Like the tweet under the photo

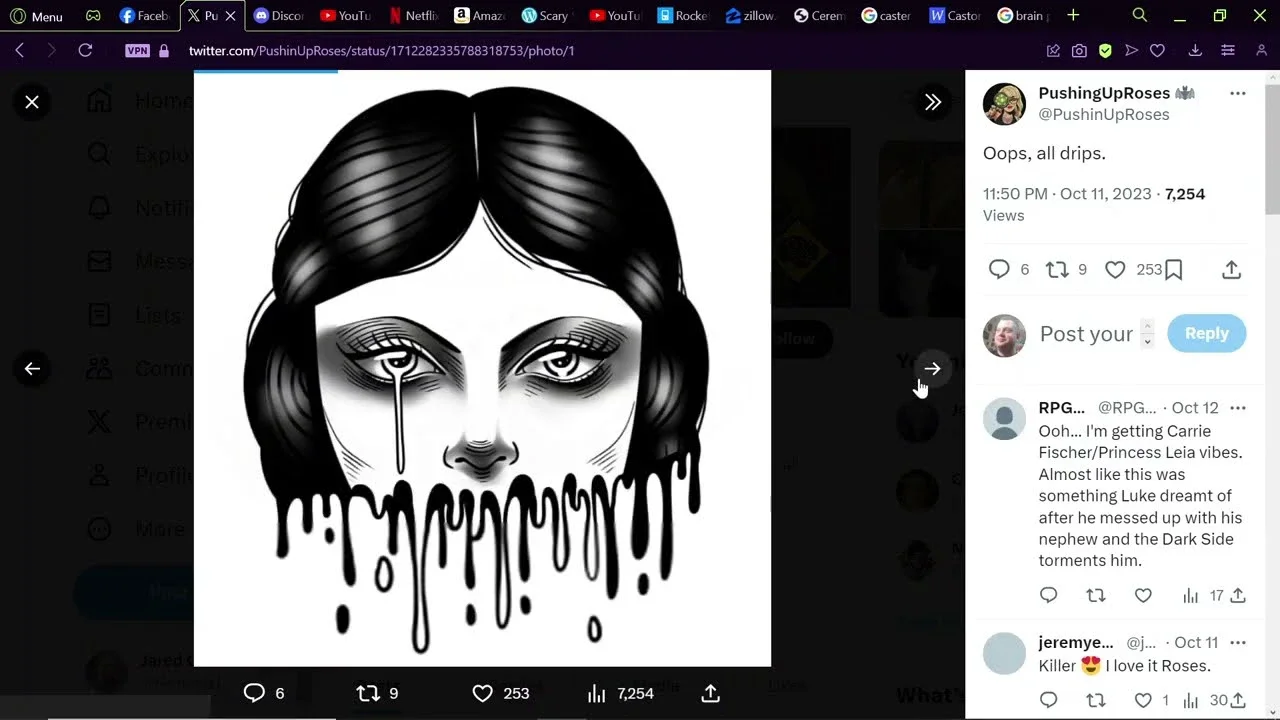(x=483, y=693)
